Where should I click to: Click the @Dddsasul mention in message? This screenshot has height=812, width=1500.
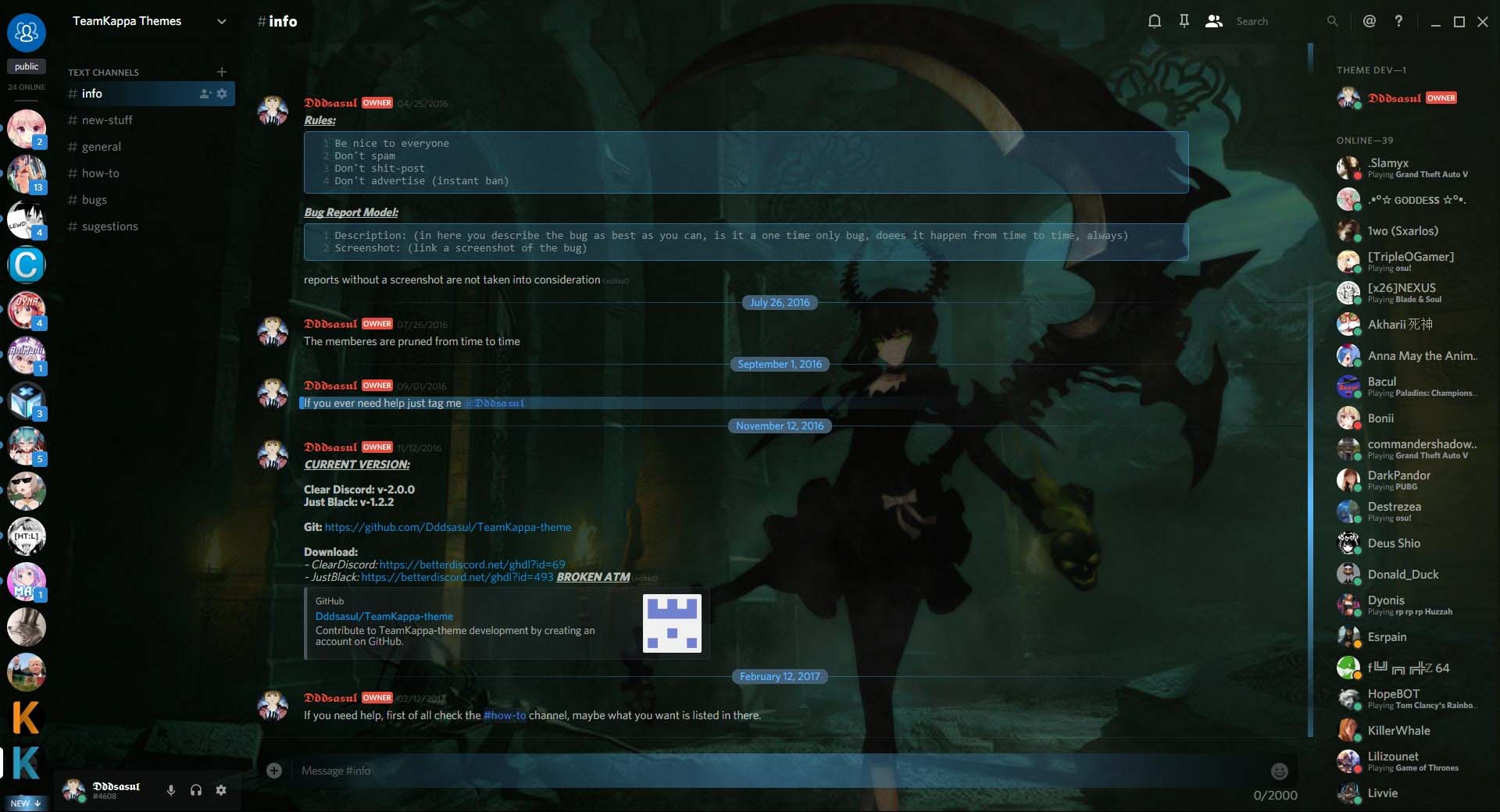coord(495,403)
